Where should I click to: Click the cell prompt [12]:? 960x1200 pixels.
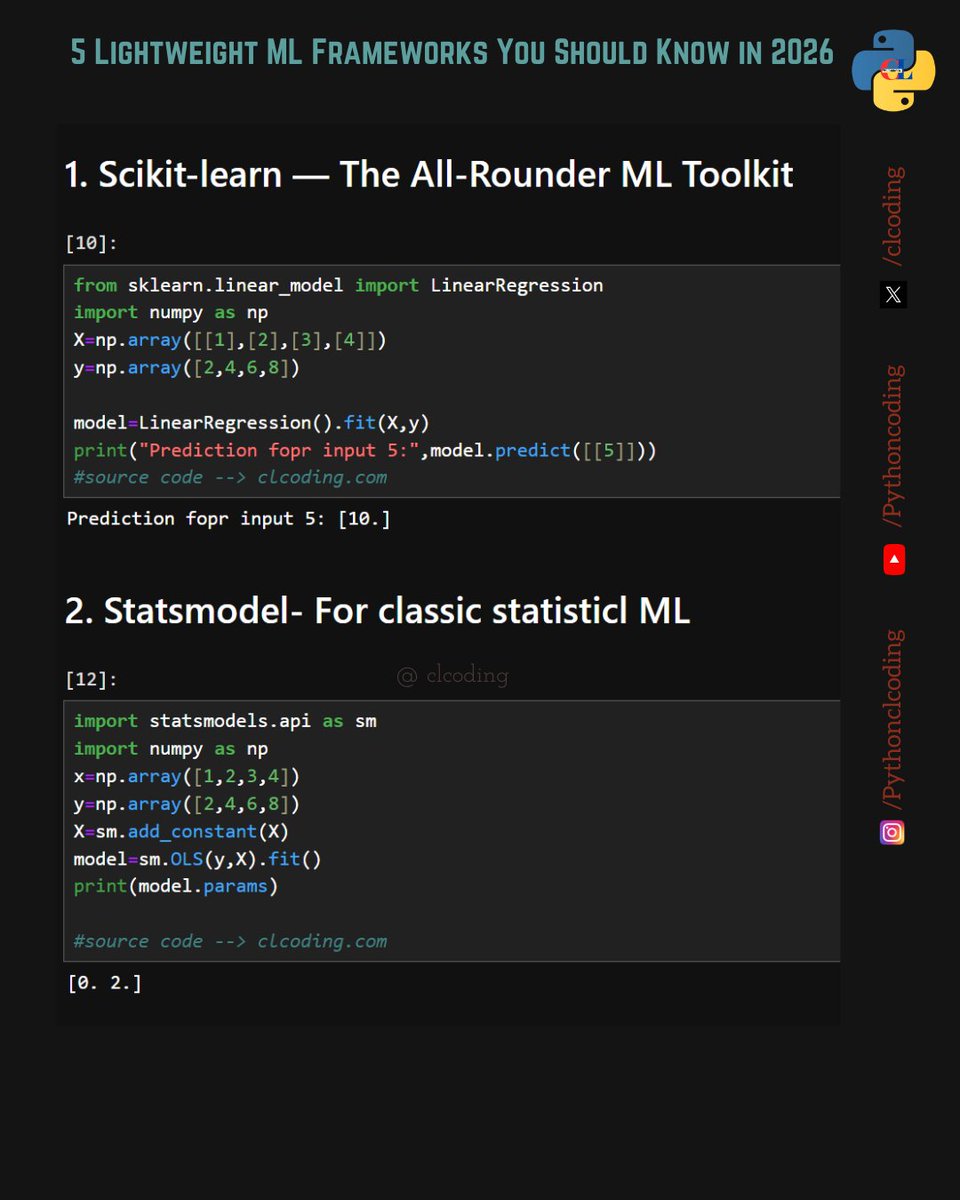92,680
